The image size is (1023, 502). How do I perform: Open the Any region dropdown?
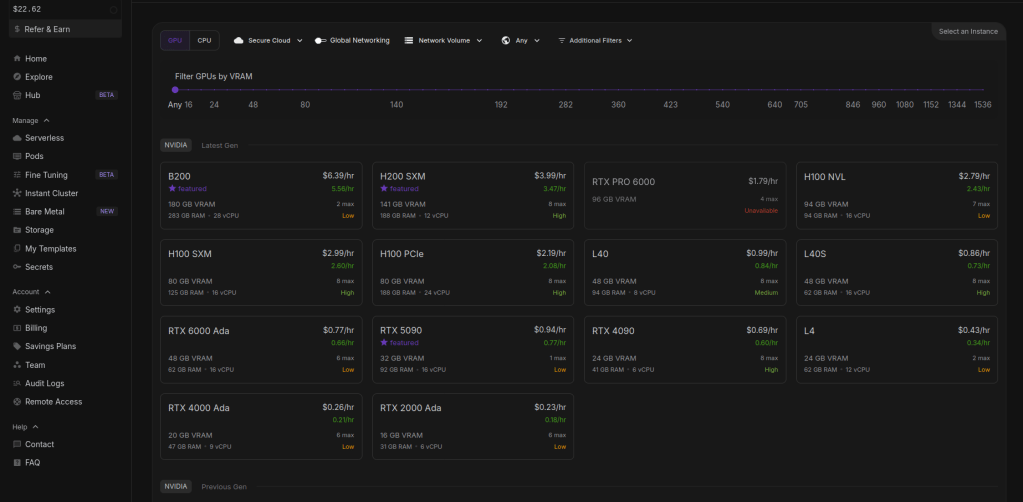tap(521, 41)
